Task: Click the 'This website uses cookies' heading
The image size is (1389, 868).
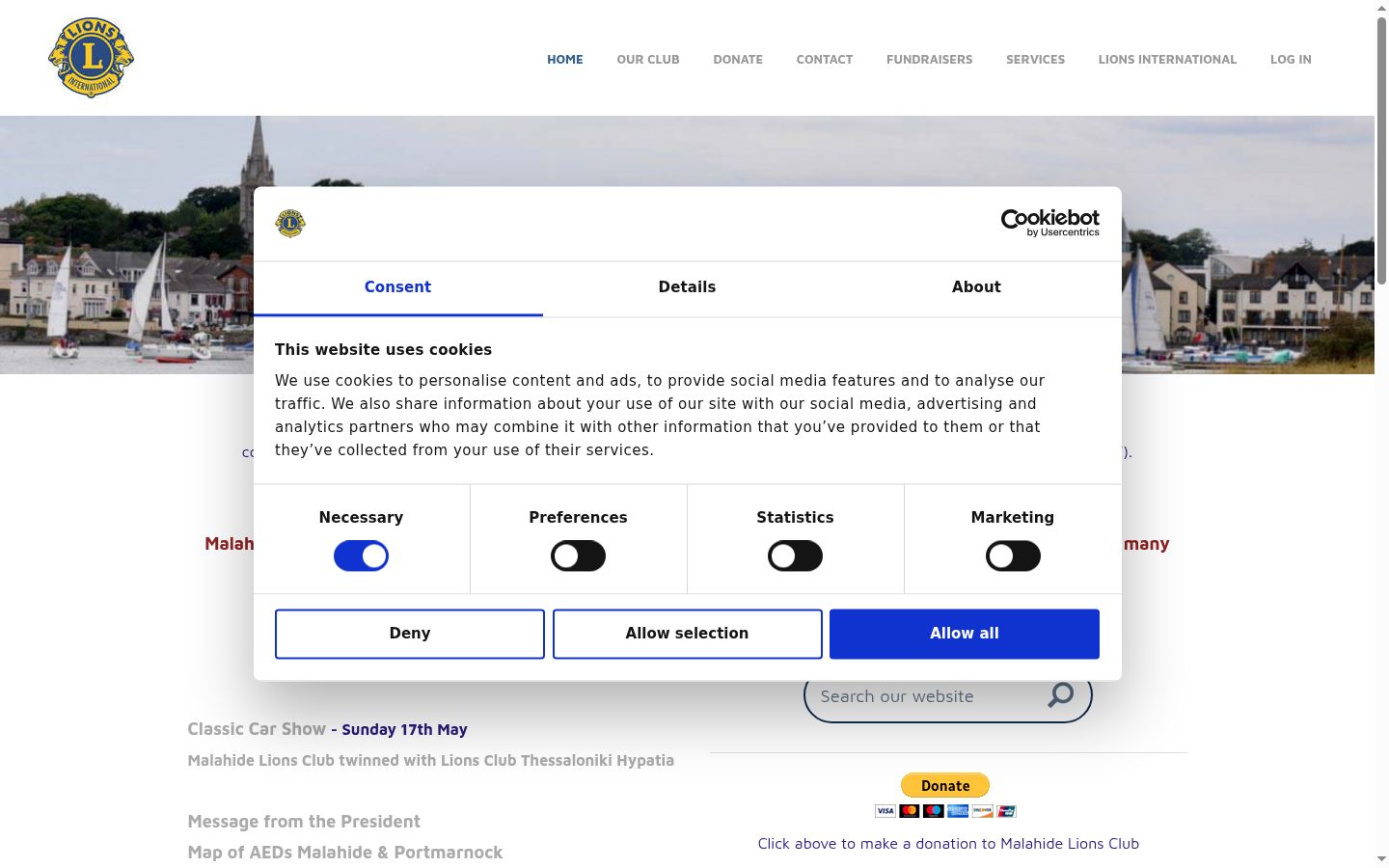Action: pyautogui.click(x=383, y=350)
